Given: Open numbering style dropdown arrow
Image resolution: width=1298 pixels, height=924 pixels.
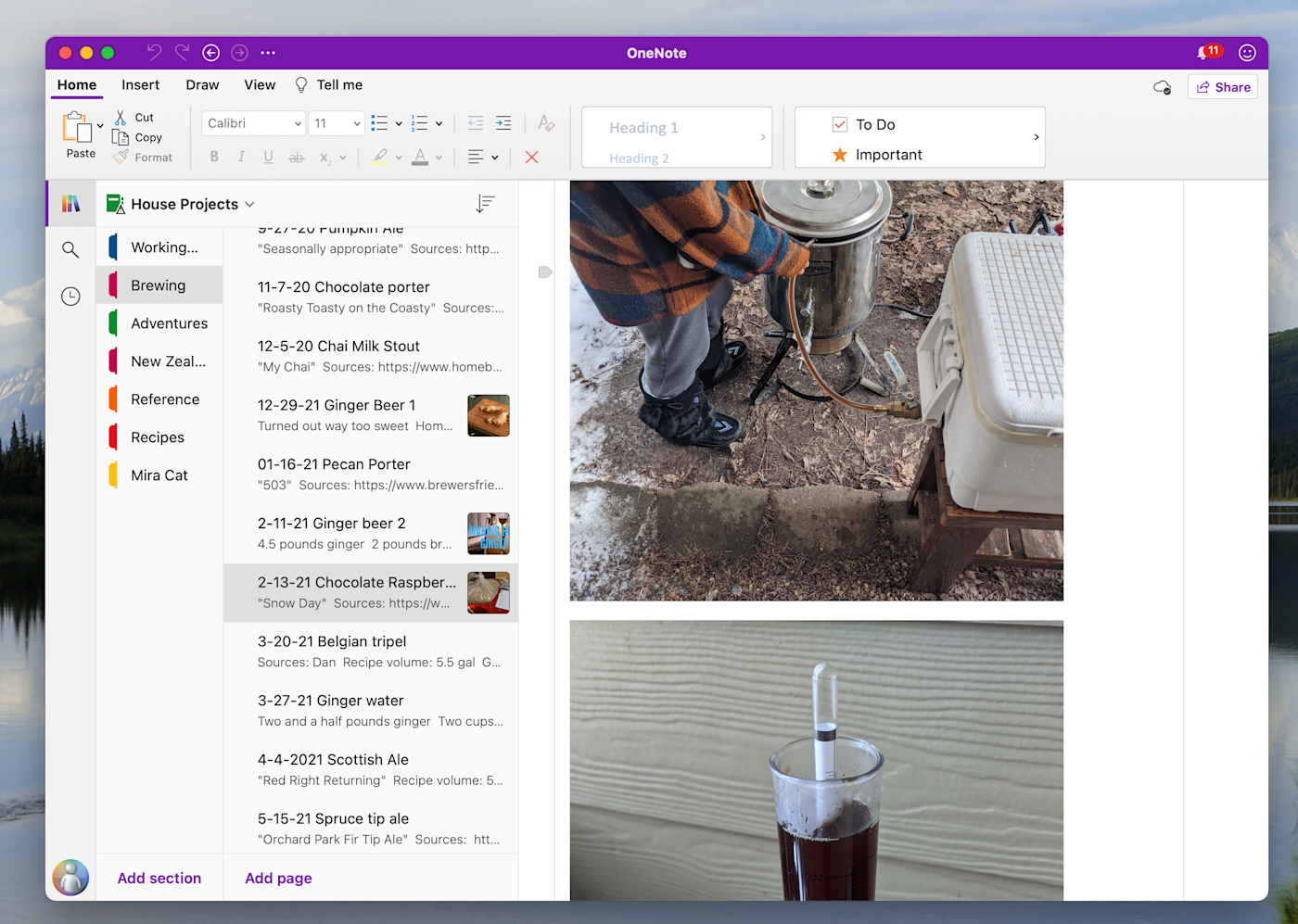Looking at the screenshot, I should 439,123.
